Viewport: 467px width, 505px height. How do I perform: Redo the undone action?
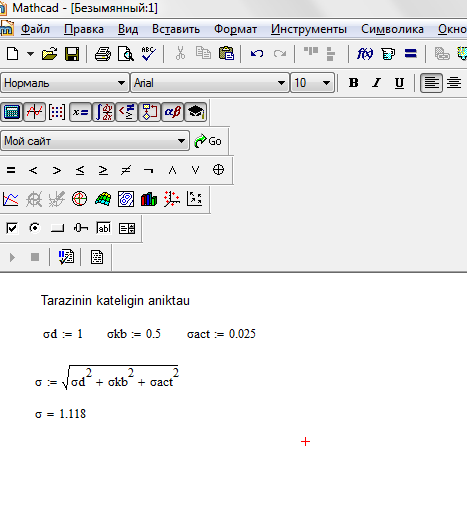point(280,54)
